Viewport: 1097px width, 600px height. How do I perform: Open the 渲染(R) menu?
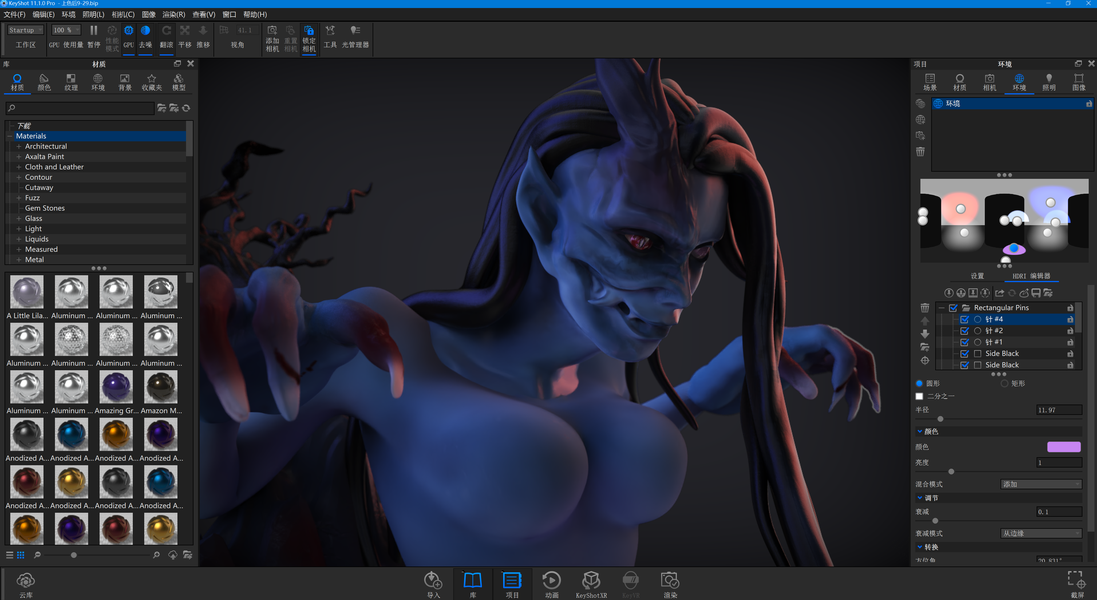click(174, 15)
